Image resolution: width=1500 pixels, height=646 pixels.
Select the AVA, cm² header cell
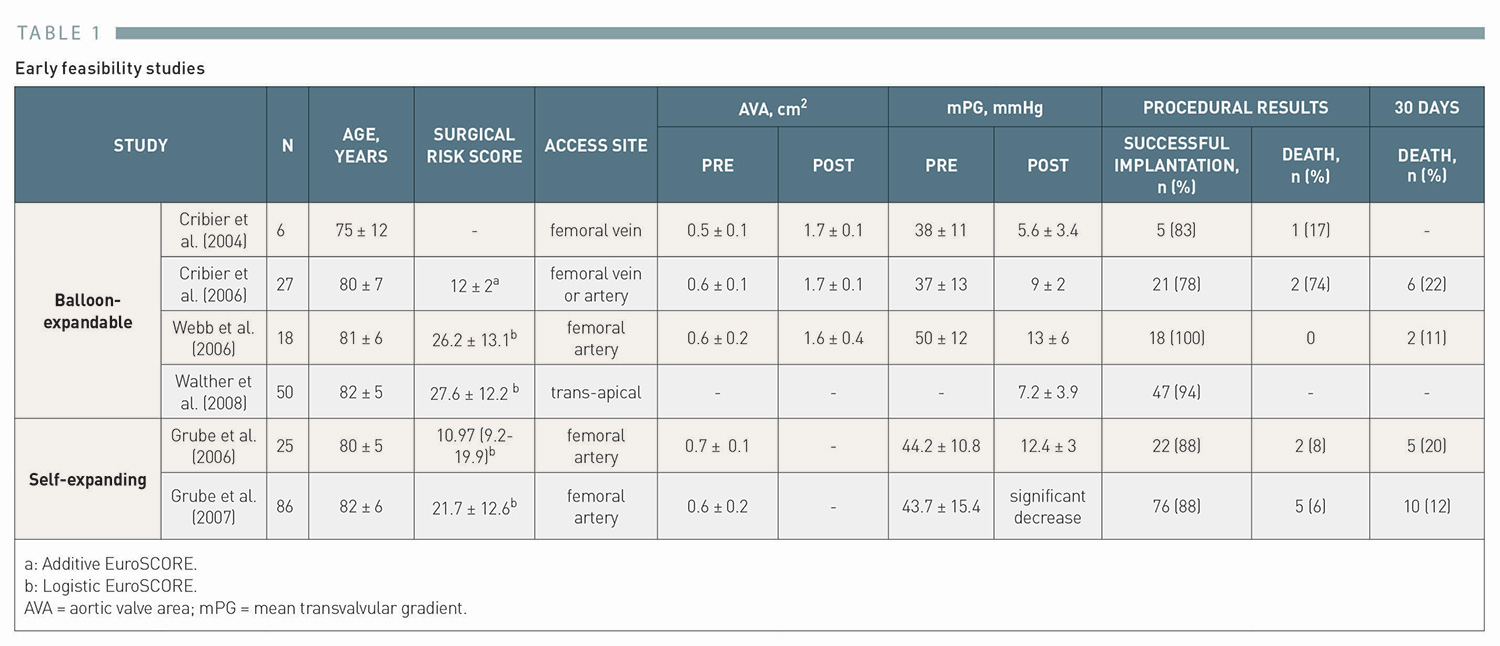pos(772,107)
